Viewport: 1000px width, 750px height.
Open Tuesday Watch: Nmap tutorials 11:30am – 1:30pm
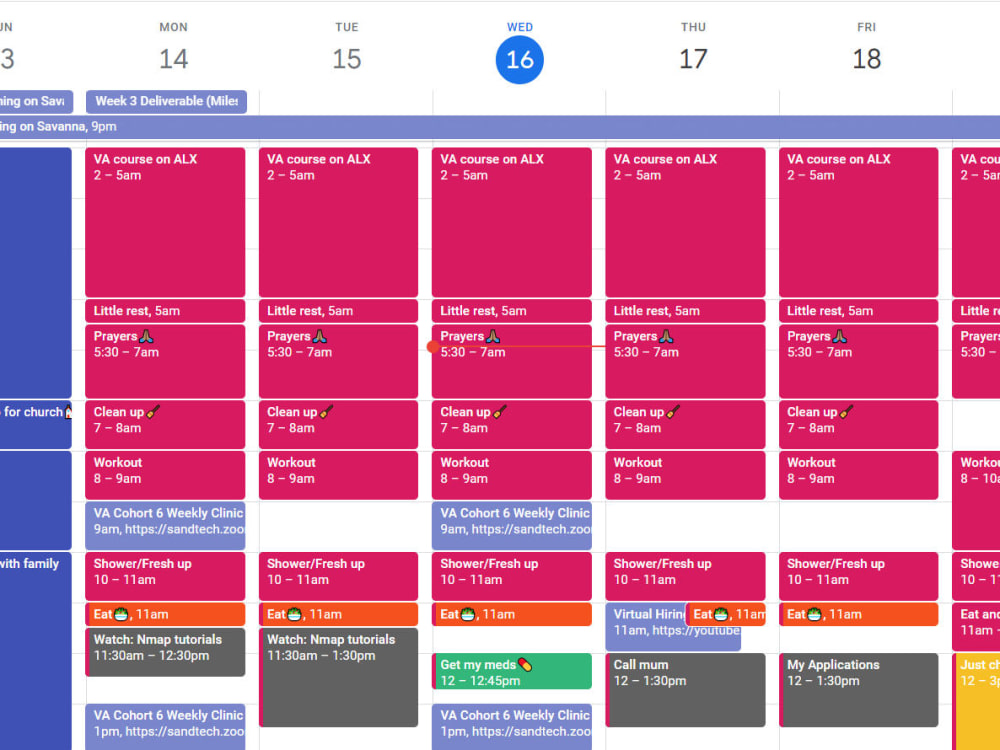click(339, 677)
